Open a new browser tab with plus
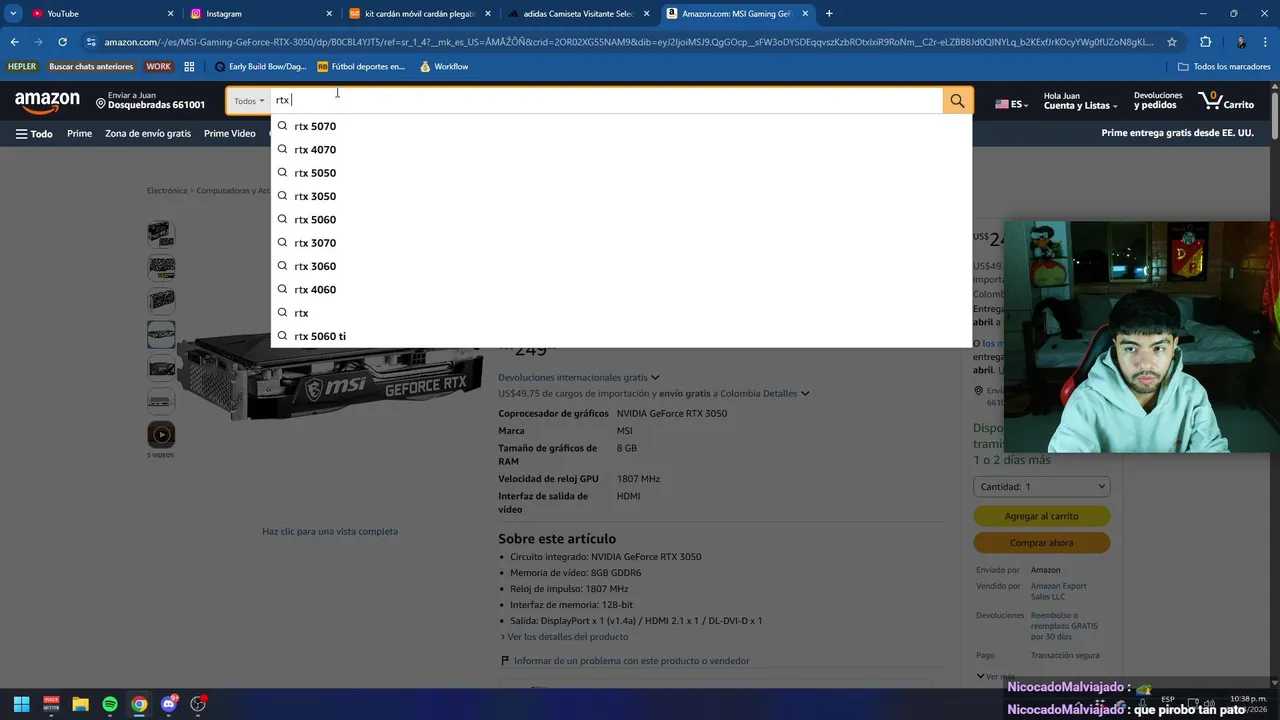The width and height of the screenshot is (1280, 720). pos(829,14)
